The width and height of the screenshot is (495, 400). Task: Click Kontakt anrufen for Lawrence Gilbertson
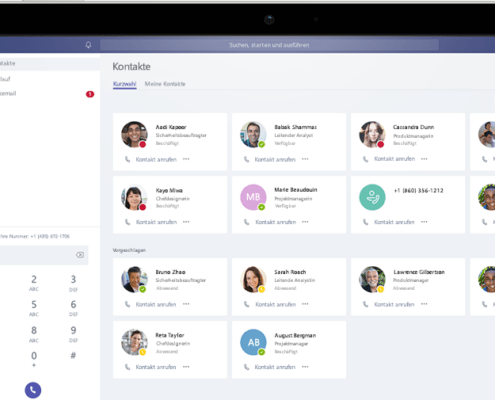click(x=394, y=304)
